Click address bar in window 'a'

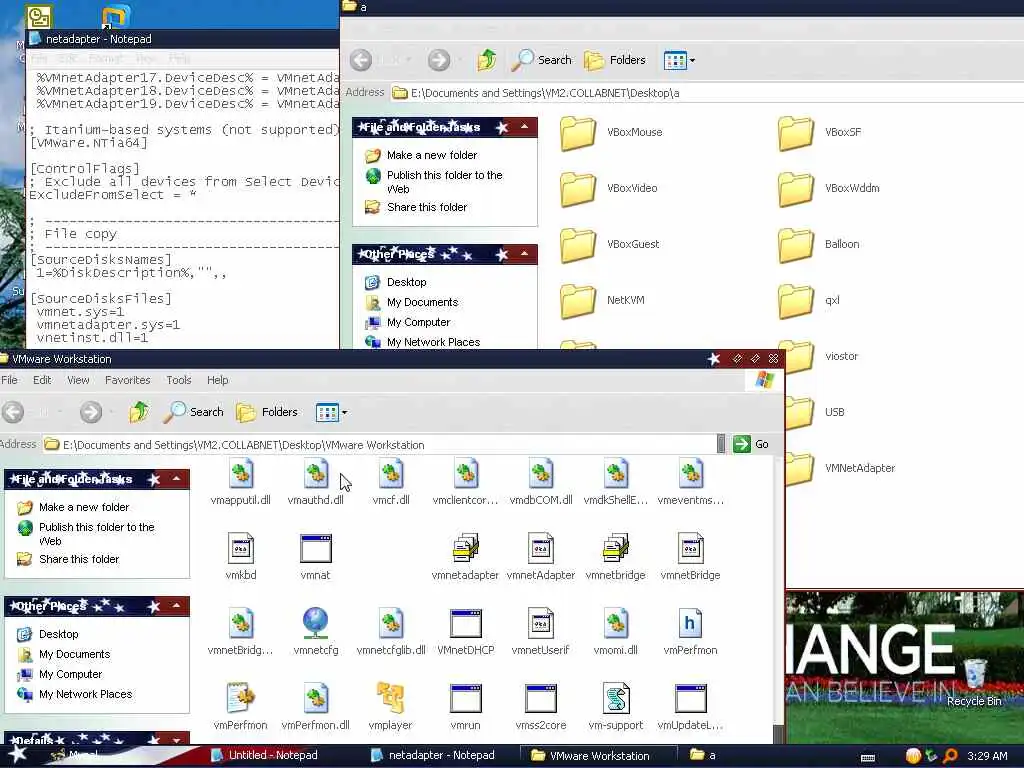tap(707, 93)
